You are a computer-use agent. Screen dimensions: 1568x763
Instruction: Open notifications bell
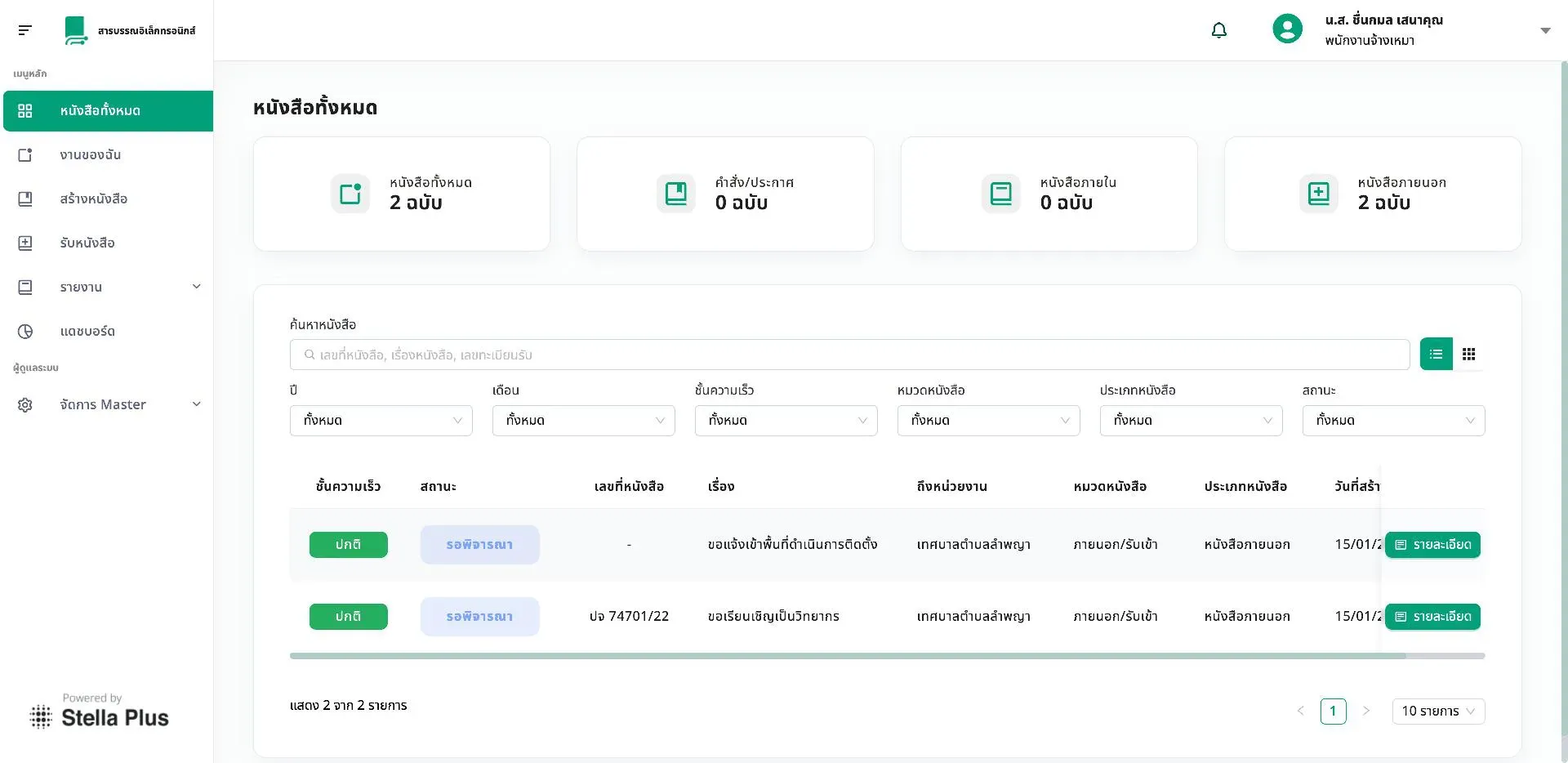click(x=1218, y=30)
